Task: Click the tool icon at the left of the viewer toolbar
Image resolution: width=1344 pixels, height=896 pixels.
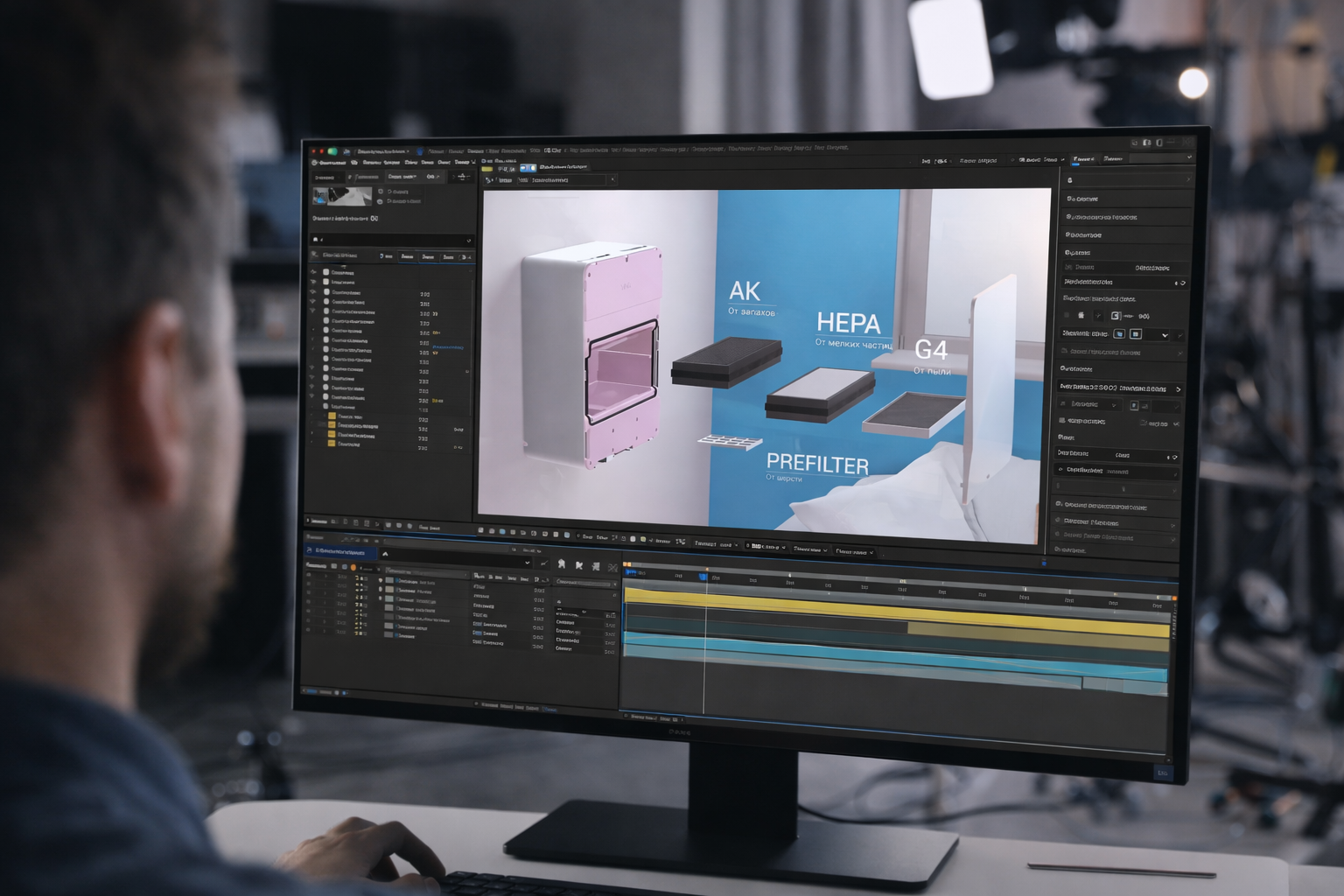Action: click(x=489, y=180)
